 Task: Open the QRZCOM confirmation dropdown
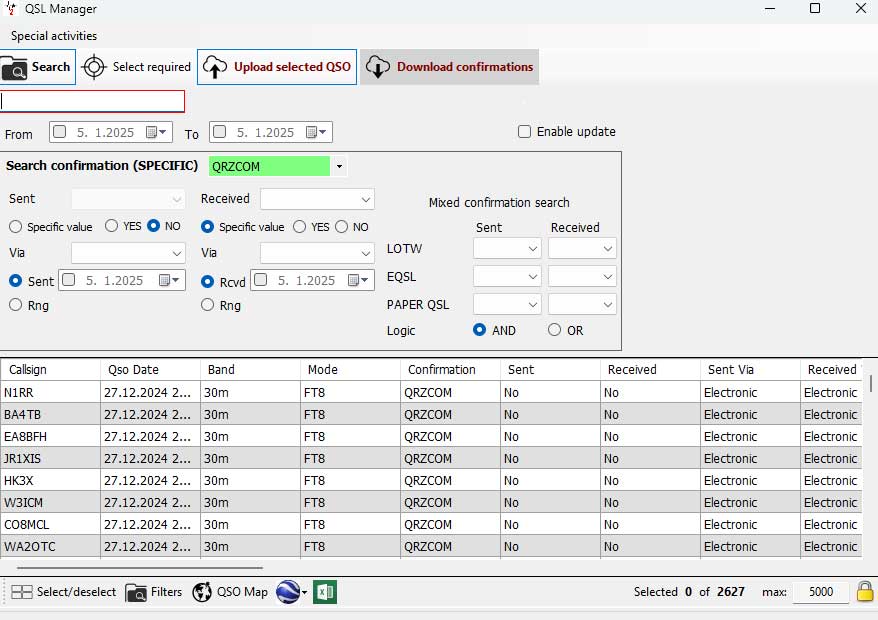click(x=339, y=166)
